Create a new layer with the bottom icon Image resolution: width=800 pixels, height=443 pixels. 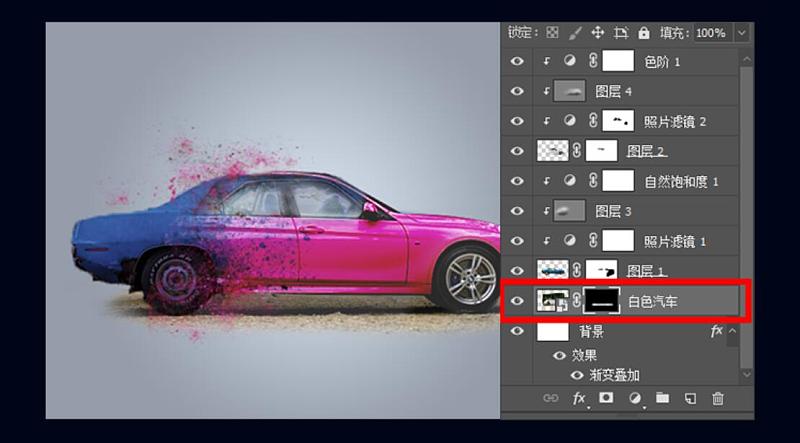click(689, 398)
